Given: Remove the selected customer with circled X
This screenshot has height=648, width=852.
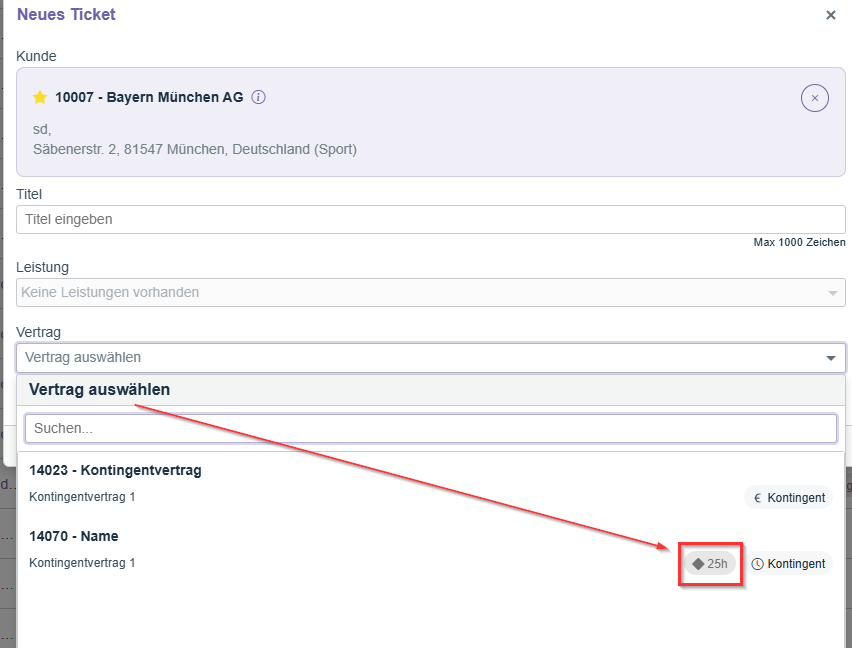Looking at the screenshot, I should pos(814,98).
